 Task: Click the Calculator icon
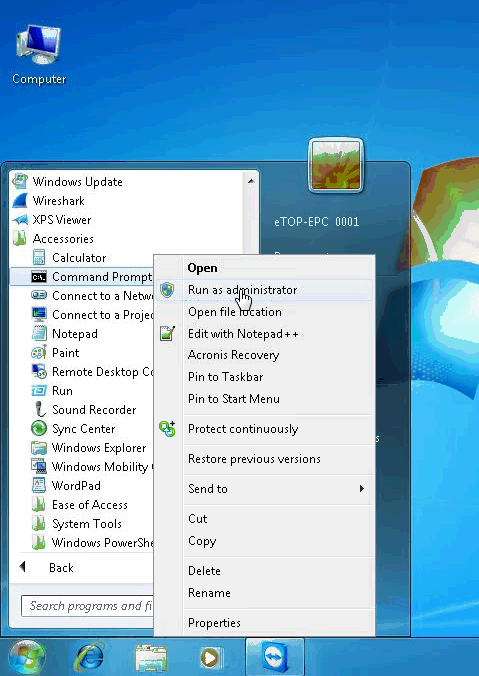tap(39, 257)
